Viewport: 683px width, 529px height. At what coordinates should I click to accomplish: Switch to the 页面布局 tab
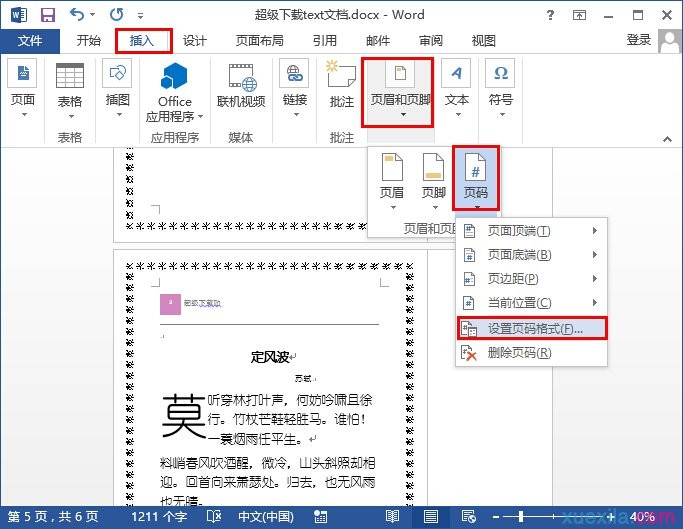[x=260, y=41]
